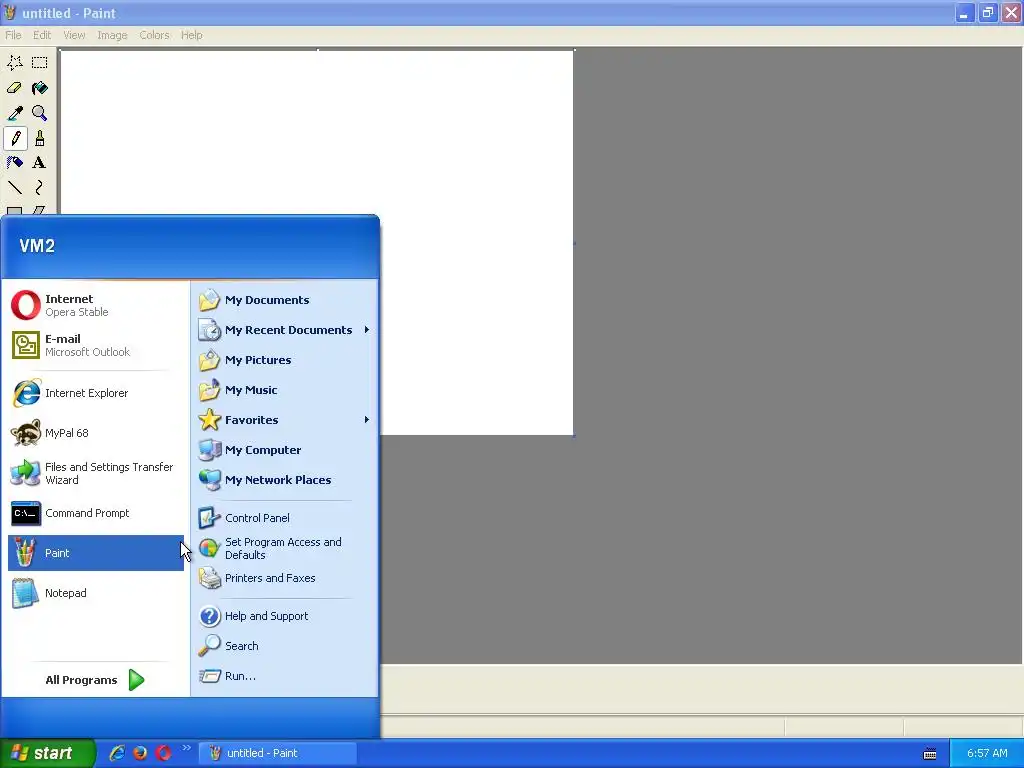
Task: Open Command Prompt from Start menu
Action: click(96, 513)
